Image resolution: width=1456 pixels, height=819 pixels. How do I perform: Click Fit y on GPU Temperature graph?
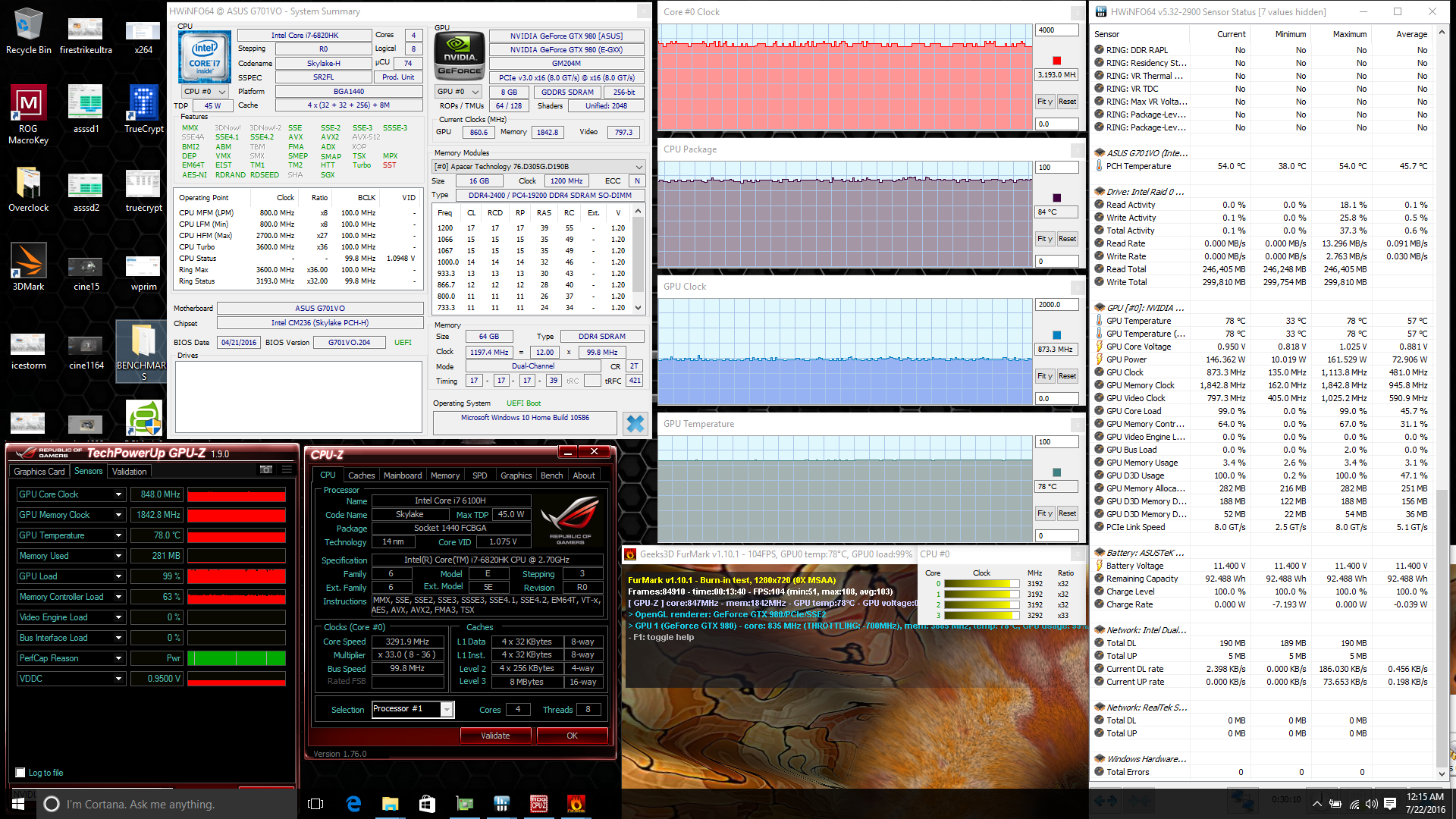[1045, 513]
